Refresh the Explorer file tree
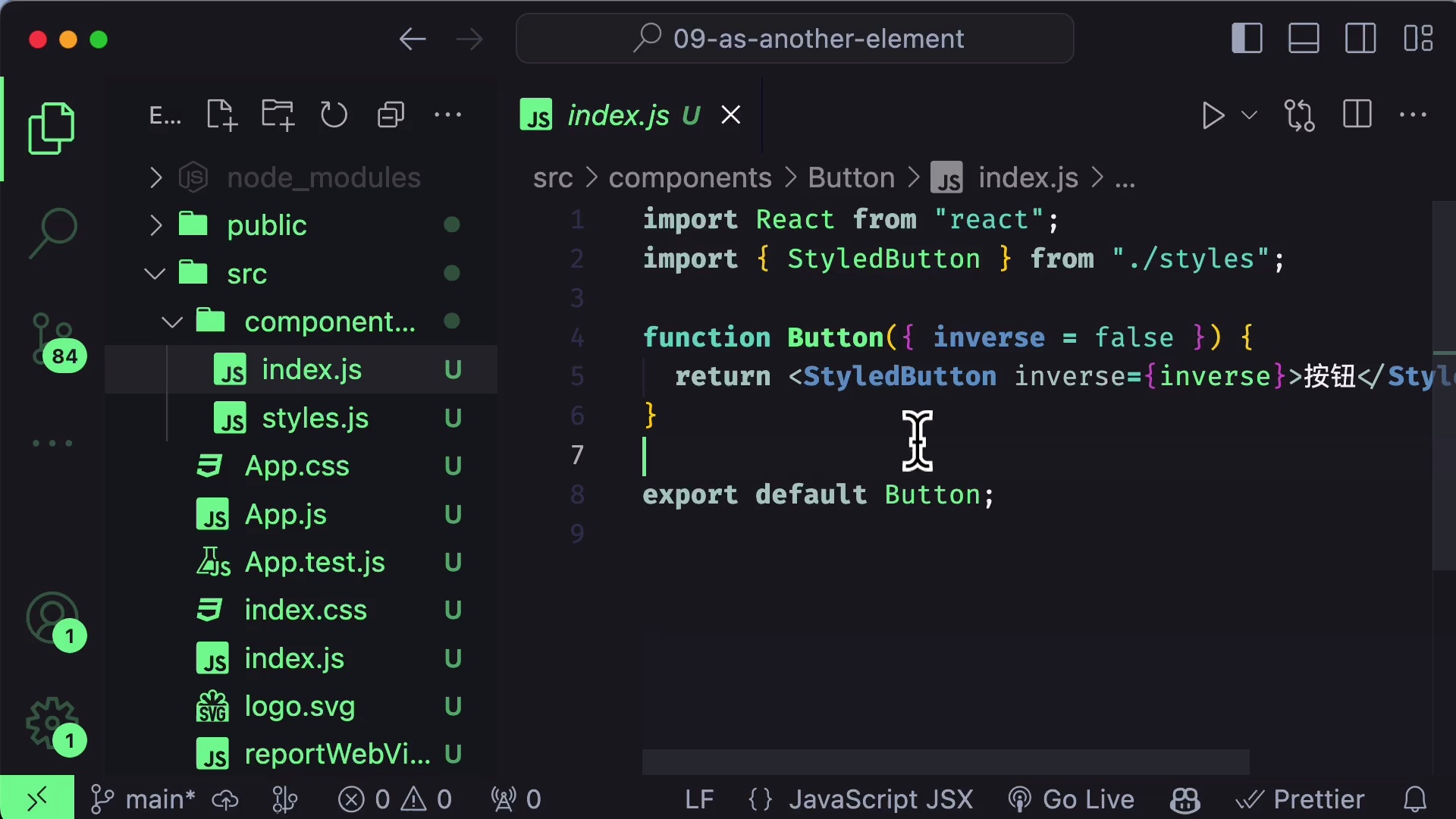Image resolution: width=1456 pixels, height=819 pixels. pos(334,115)
